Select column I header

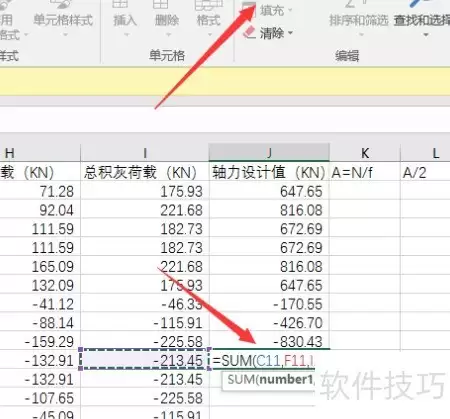145,153
